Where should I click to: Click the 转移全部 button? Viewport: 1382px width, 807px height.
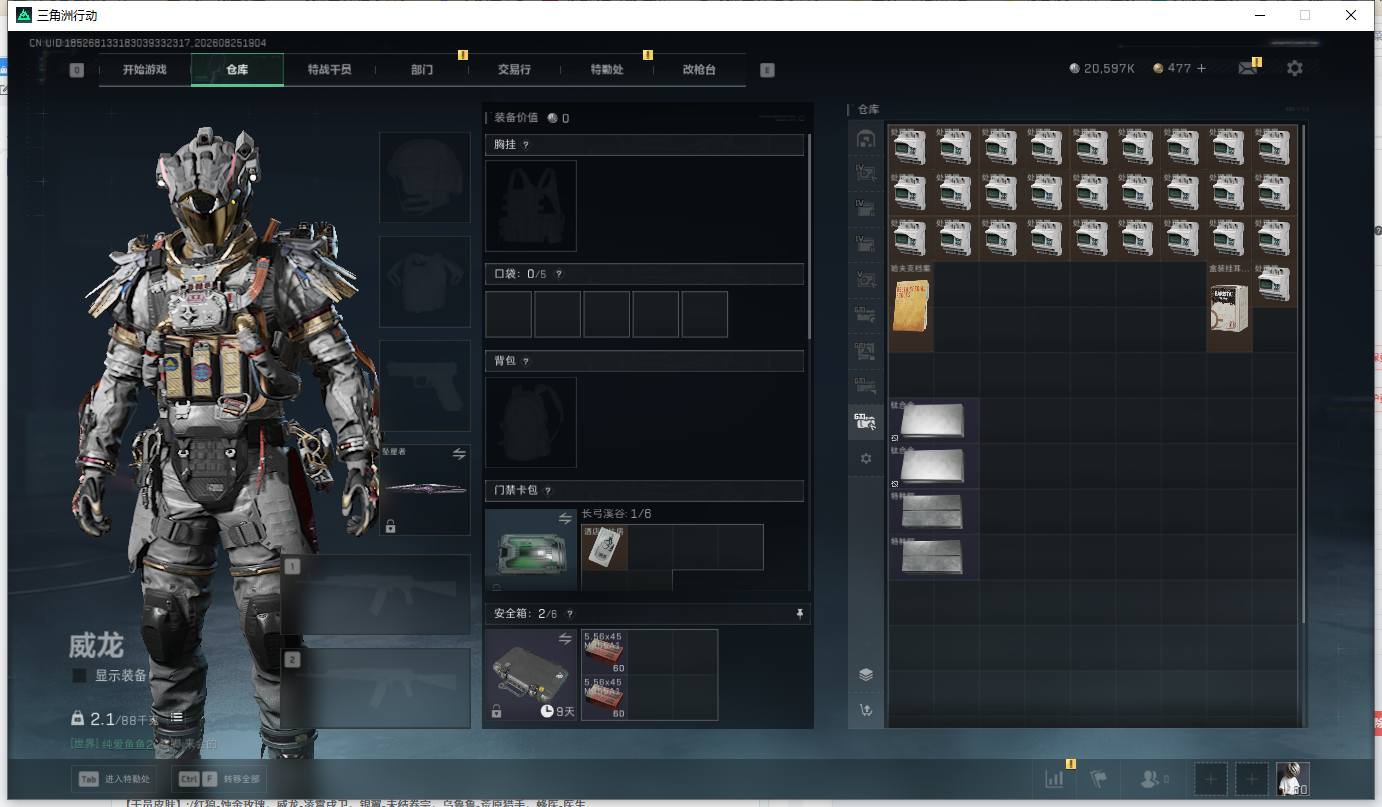click(219, 779)
